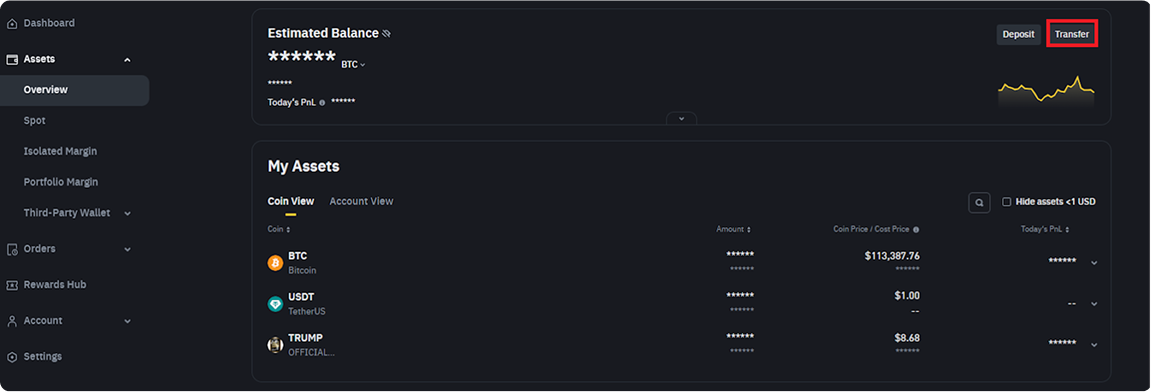
Task: Open the Spot assets page
Action: point(35,120)
